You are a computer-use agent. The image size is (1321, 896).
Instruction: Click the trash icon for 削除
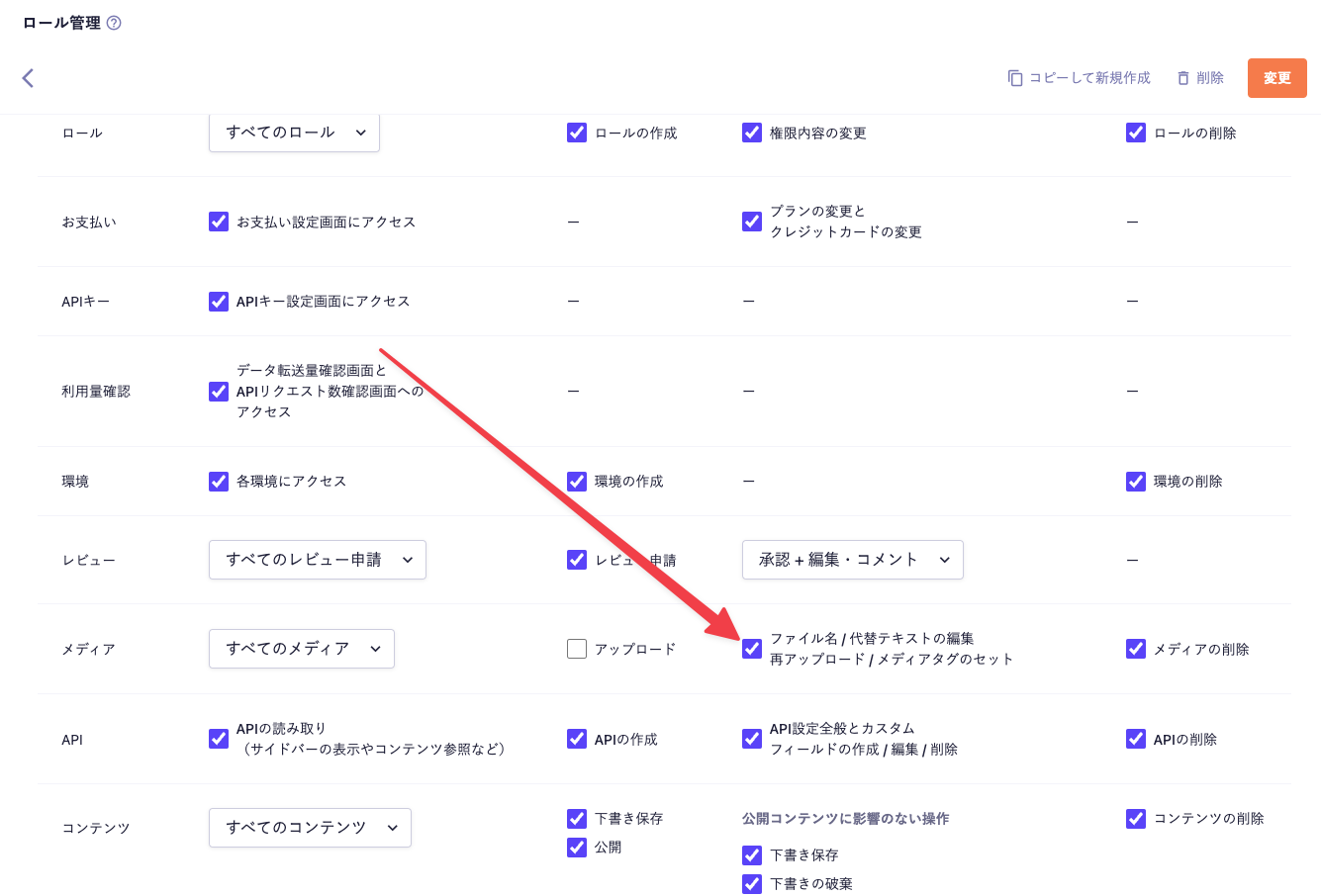point(1182,78)
